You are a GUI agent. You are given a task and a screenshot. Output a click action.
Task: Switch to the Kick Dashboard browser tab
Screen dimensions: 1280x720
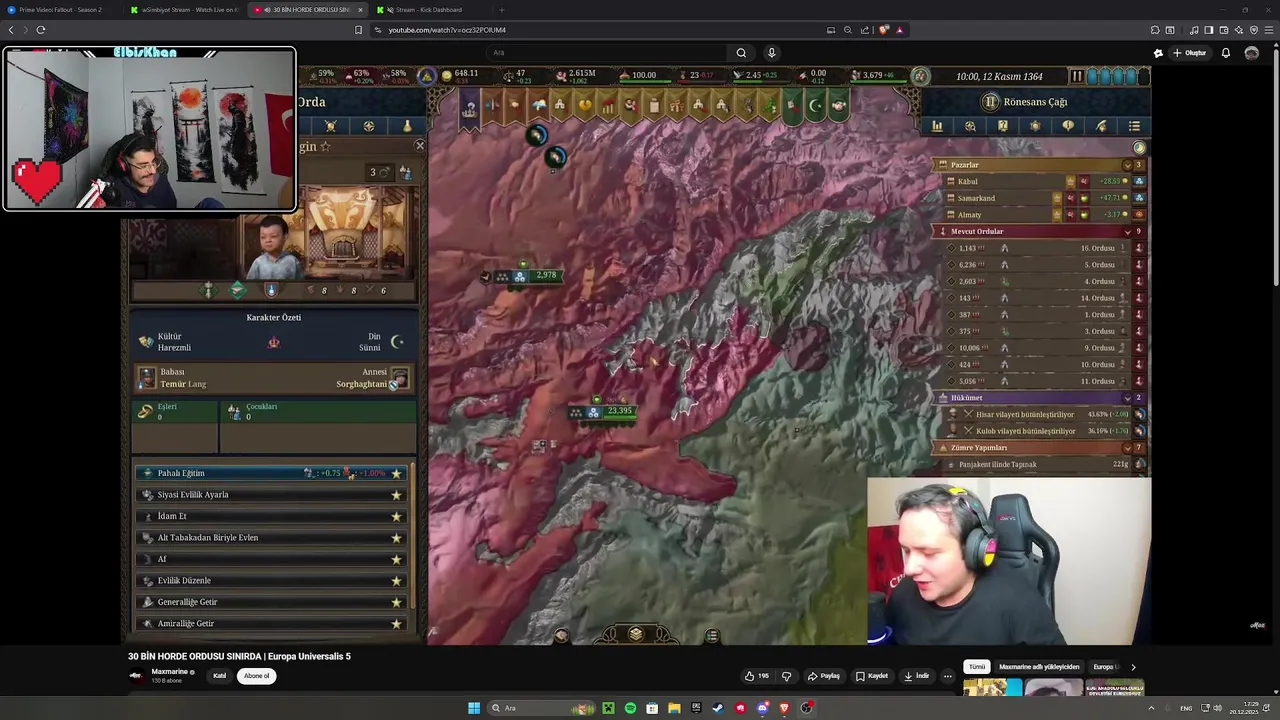(428, 10)
